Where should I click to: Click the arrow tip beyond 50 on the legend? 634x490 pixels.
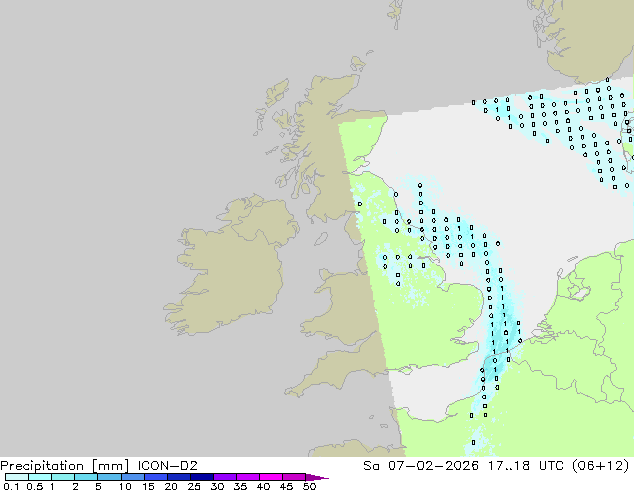317,477
